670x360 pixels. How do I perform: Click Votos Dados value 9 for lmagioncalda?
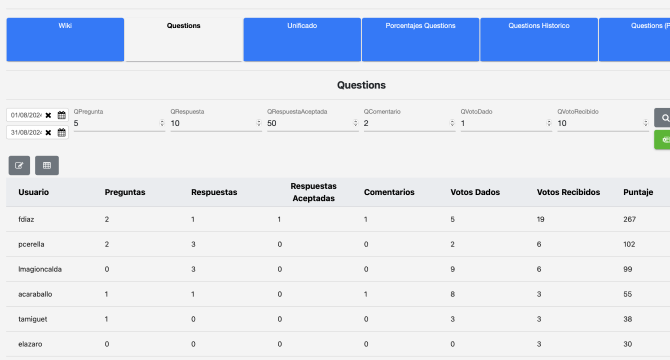[453, 269]
